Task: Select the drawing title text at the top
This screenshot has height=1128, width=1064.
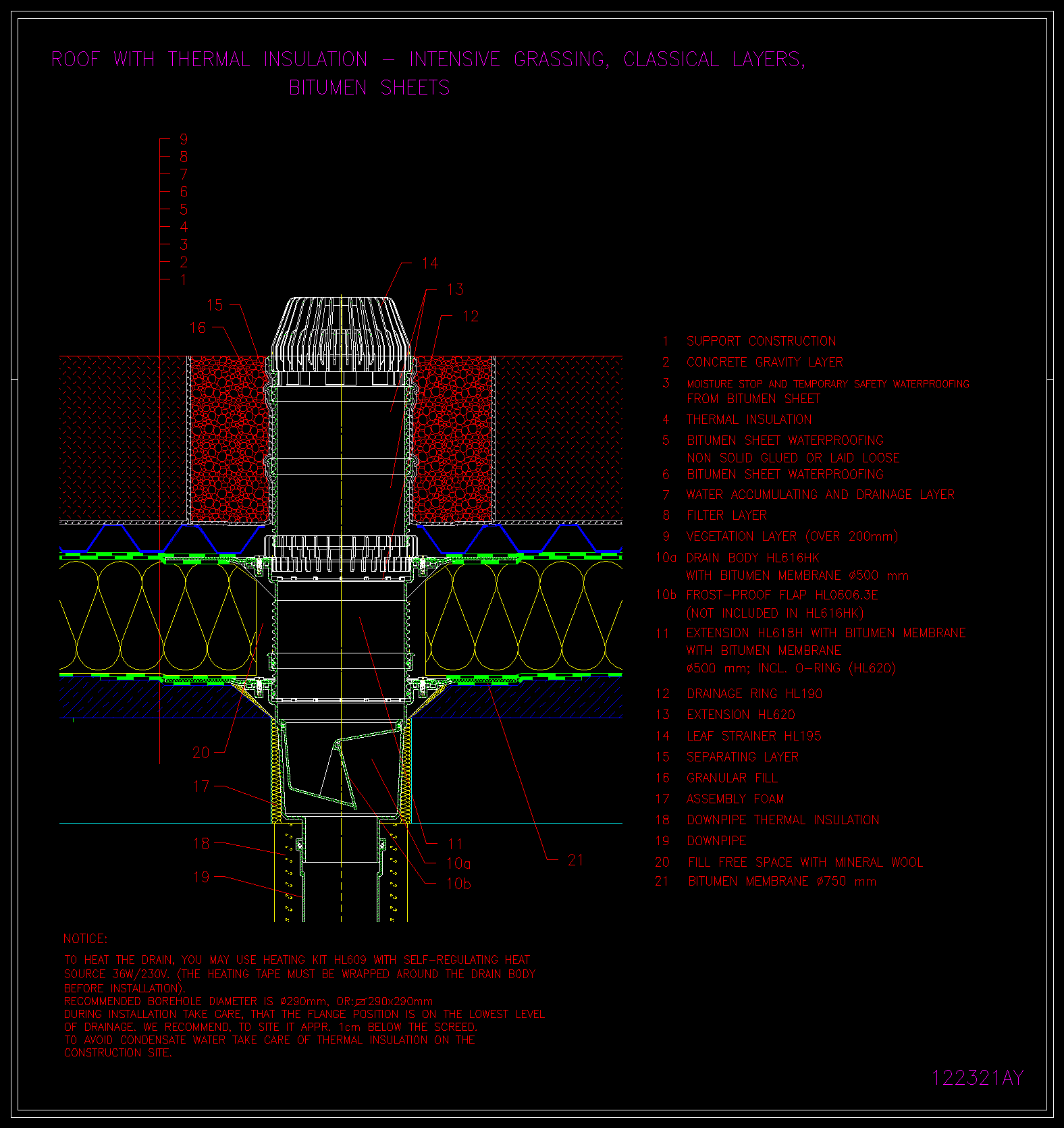Action: (x=428, y=60)
